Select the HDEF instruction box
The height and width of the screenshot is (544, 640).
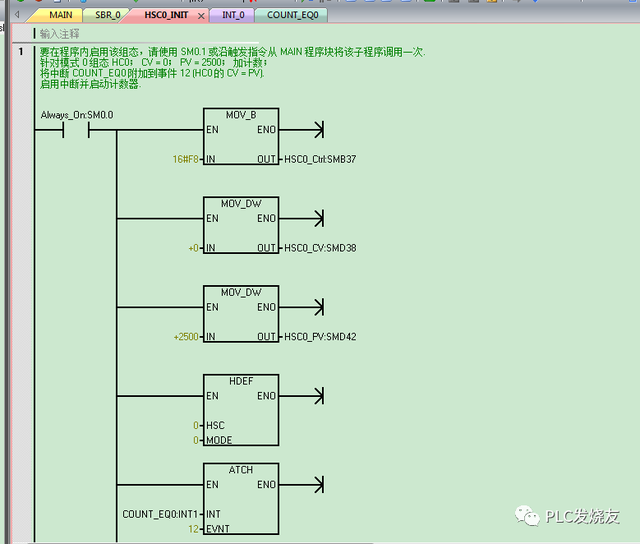(x=241, y=410)
